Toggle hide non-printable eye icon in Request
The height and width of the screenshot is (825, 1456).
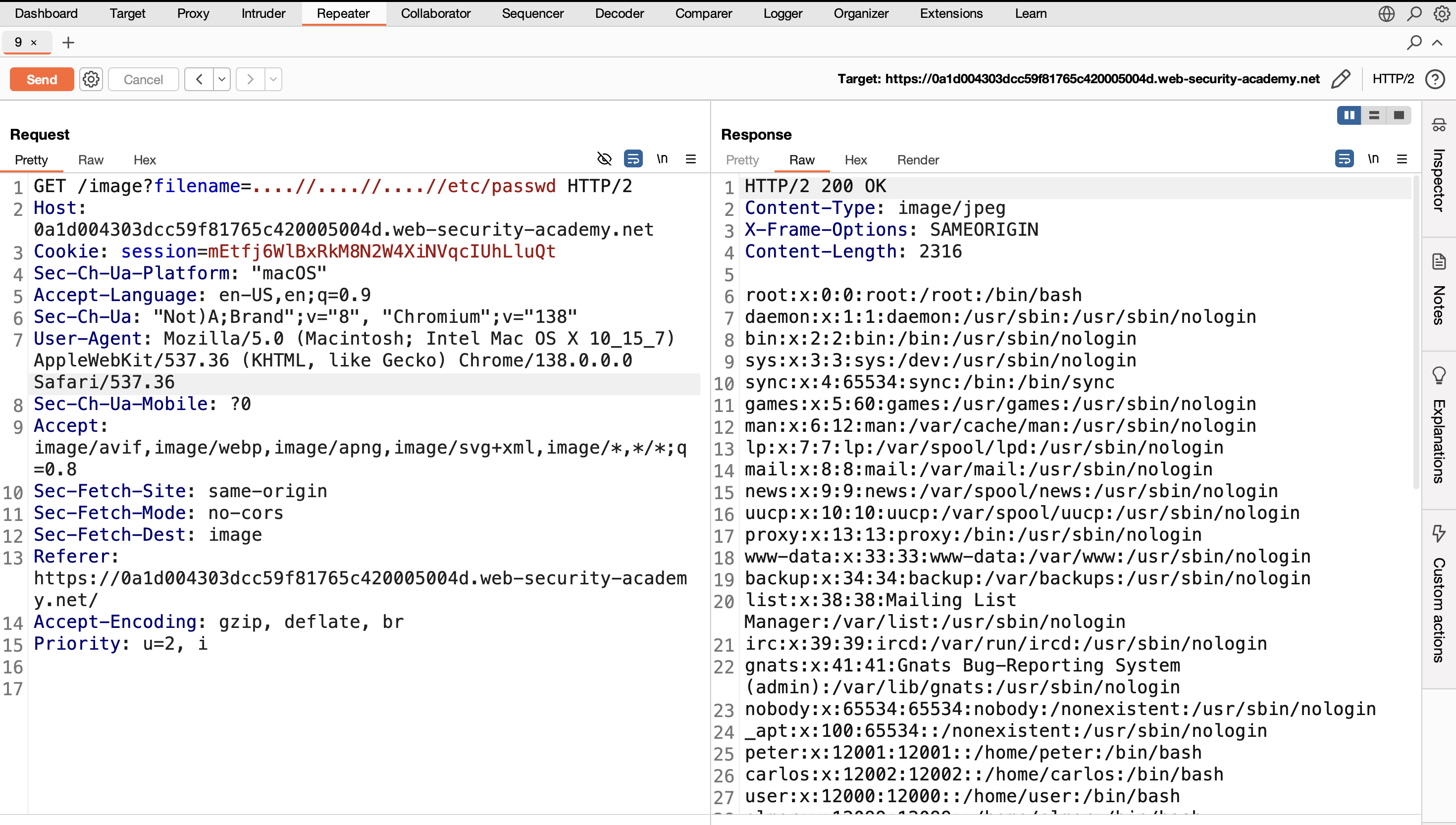tap(605, 159)
